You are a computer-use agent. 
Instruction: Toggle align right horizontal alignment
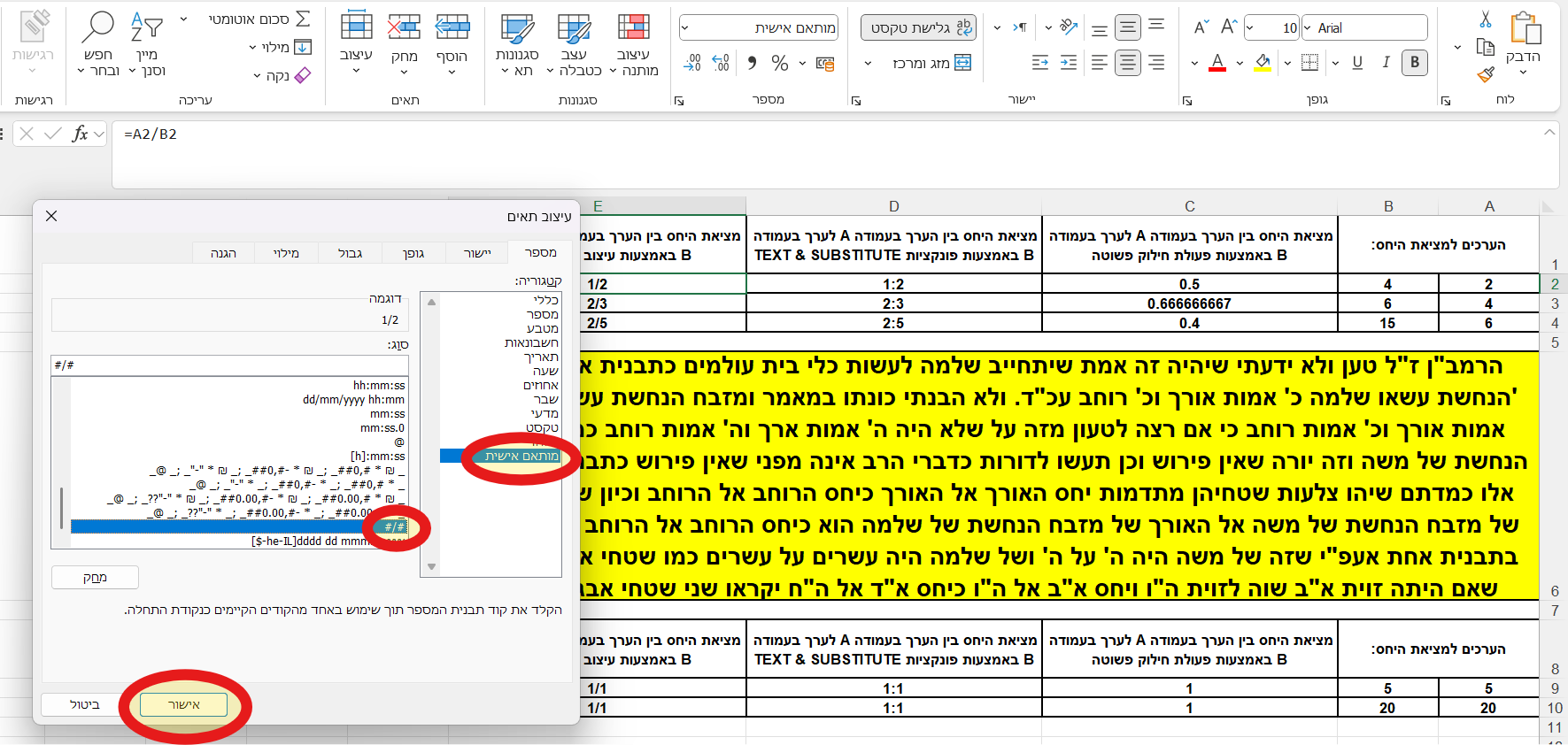(x=1156, y=62)
